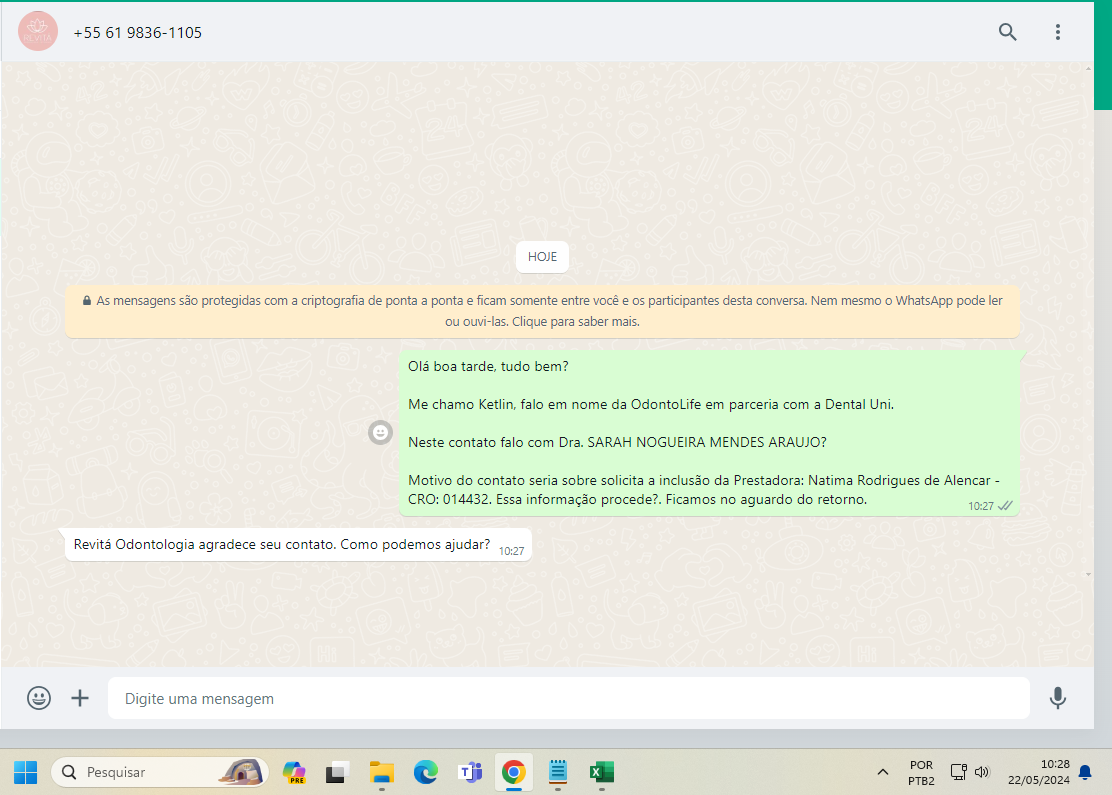Click the double check marks on sent message
This screenshot has height=795, width=1112.
(1005, 506)
